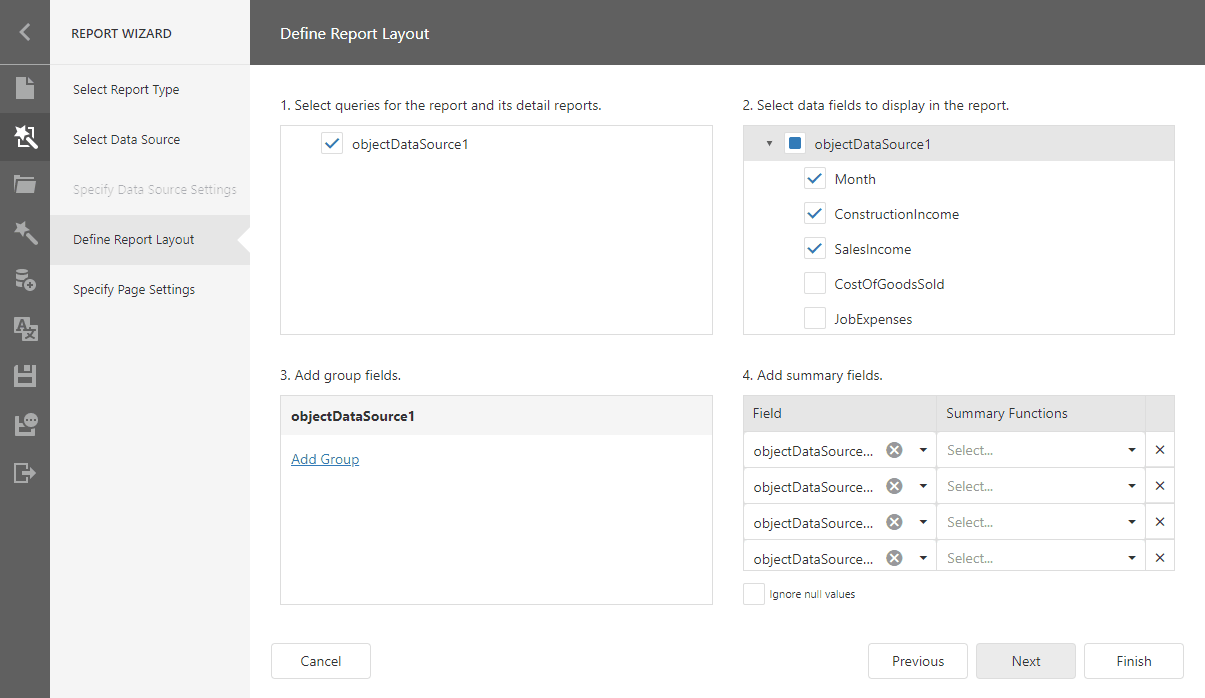The height and width of the screenshot is (698, 1205).
Task: Uncheck the Month data field
Action: point(814,178)
